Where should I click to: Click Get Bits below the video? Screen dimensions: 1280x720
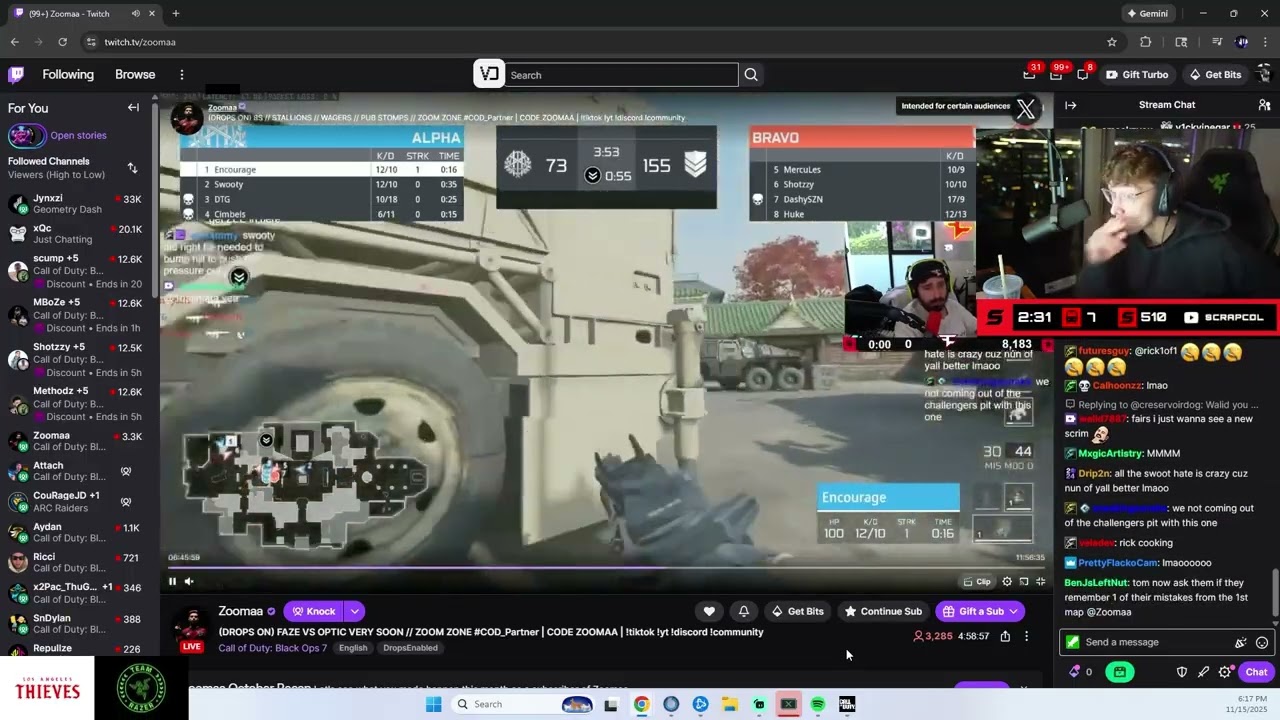coord(797,611)
